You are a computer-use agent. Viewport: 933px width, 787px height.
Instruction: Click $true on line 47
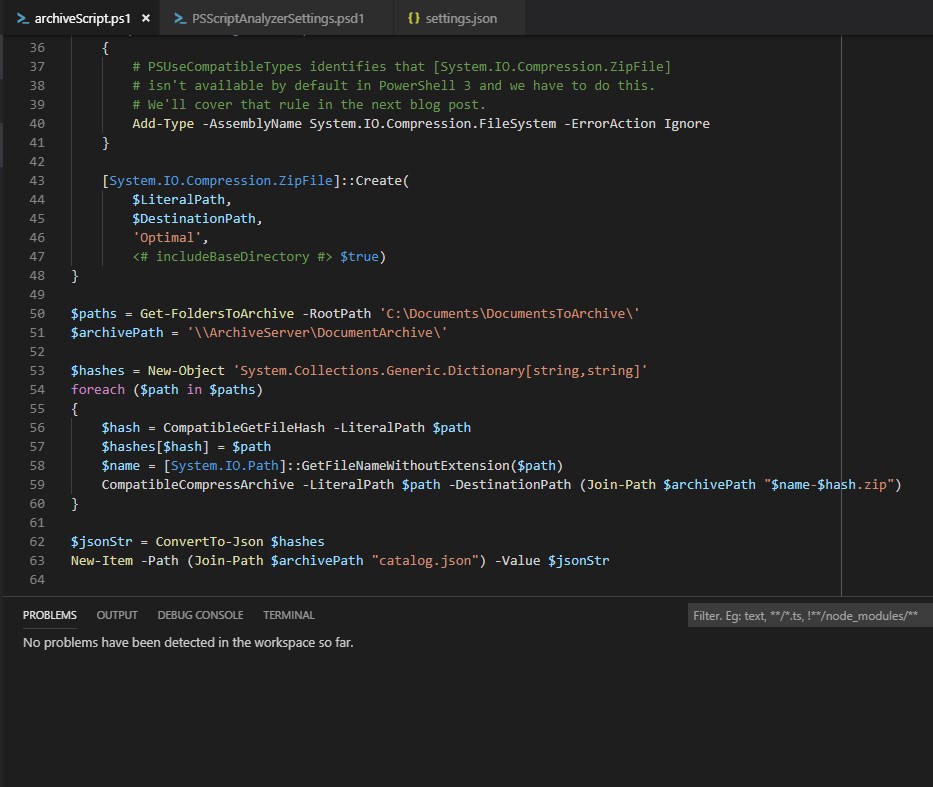pos(359,257)
